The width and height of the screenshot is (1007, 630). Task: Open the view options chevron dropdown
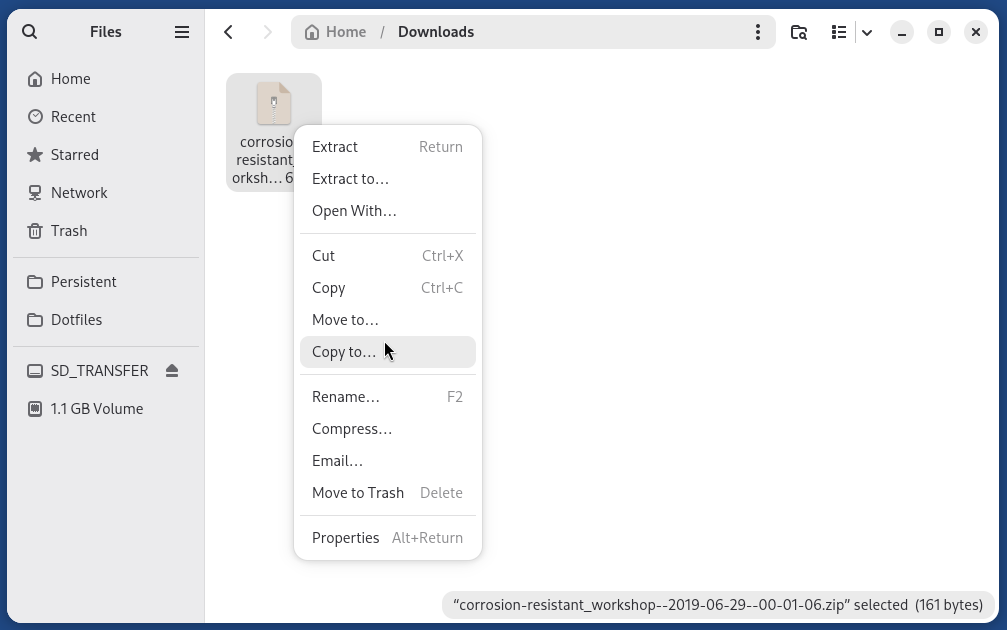coord(867,32)
